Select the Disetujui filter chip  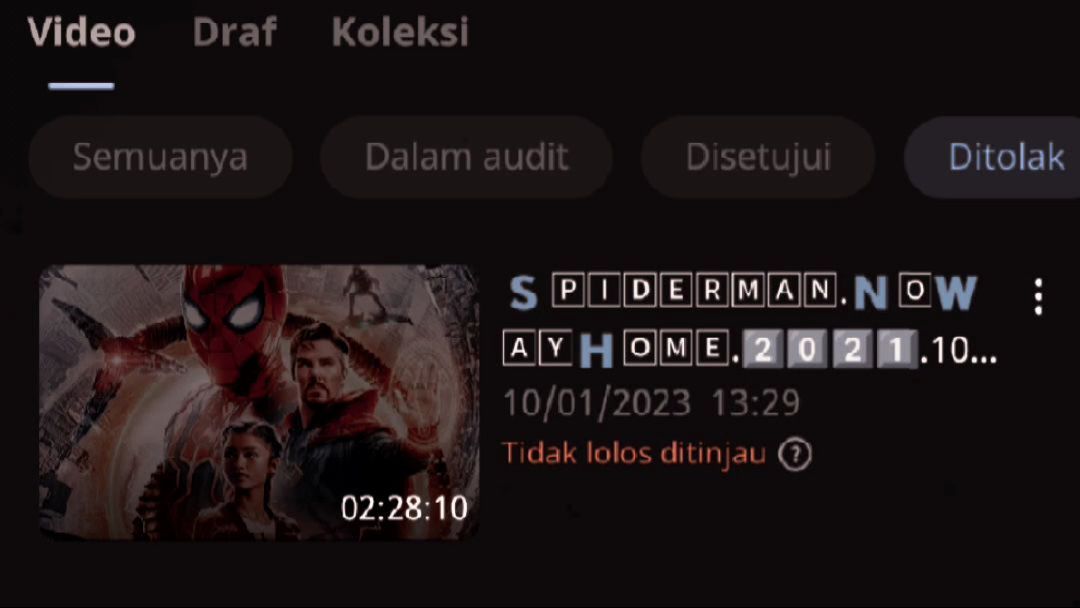(x=758, y=157)
